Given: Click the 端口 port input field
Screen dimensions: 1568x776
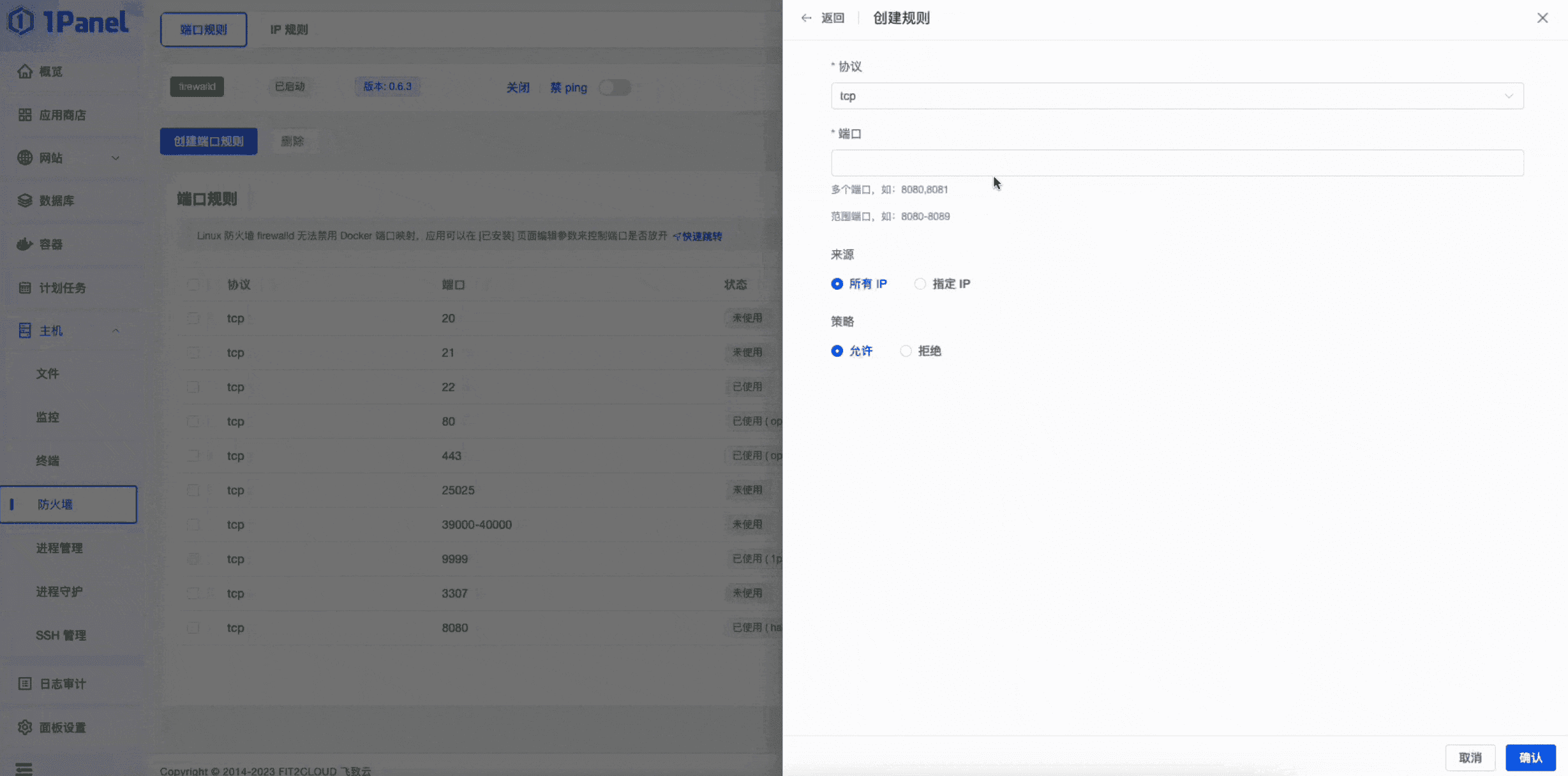Looking at the screenshot, I should [1176, 163].
